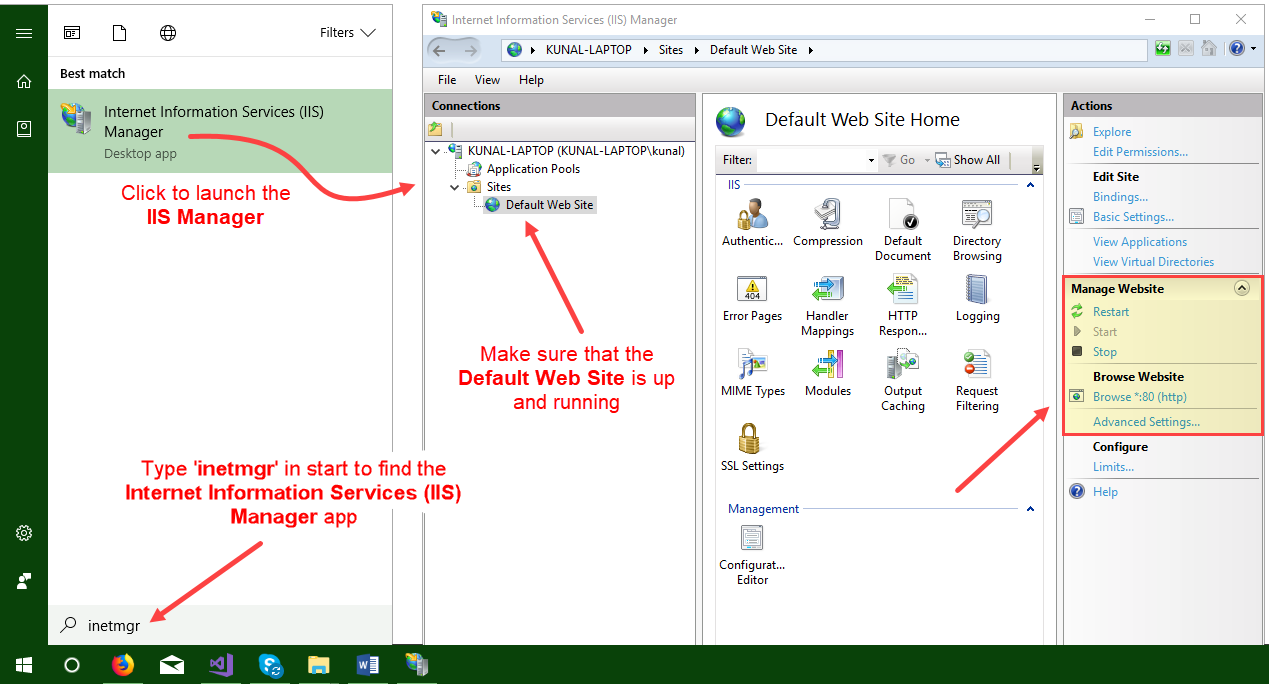Screen dimensions: 1269x684
Task: Click Advanced Settings link
Action: pyautogui.click(x=1146, y=422)
